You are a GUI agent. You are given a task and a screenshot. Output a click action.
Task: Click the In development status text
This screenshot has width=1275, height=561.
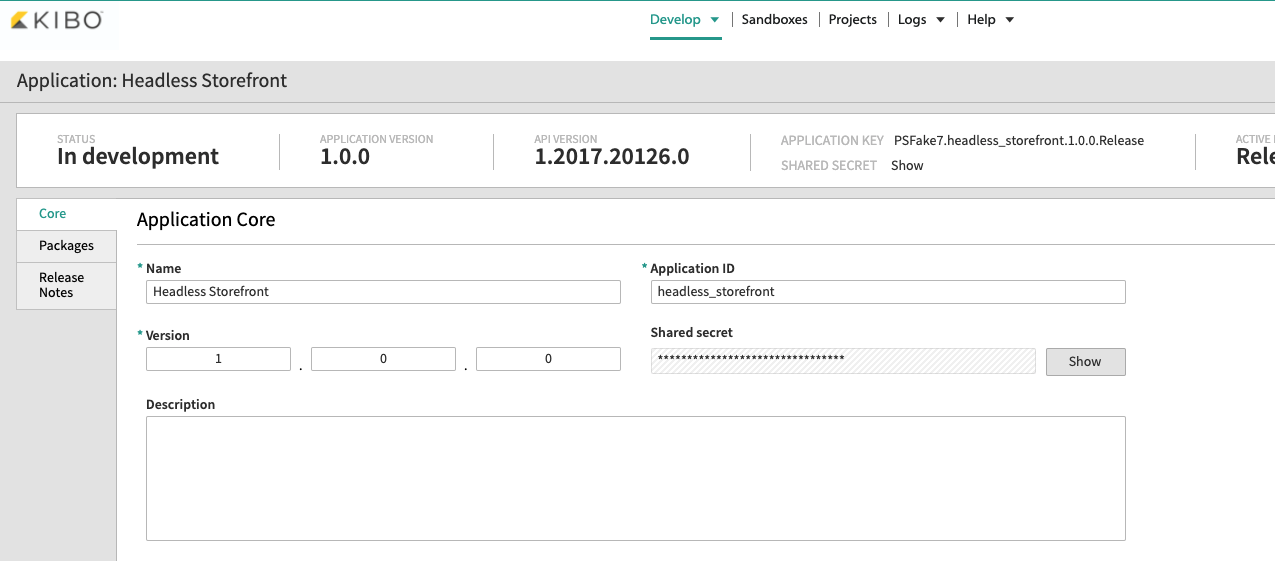click(138, 157)
